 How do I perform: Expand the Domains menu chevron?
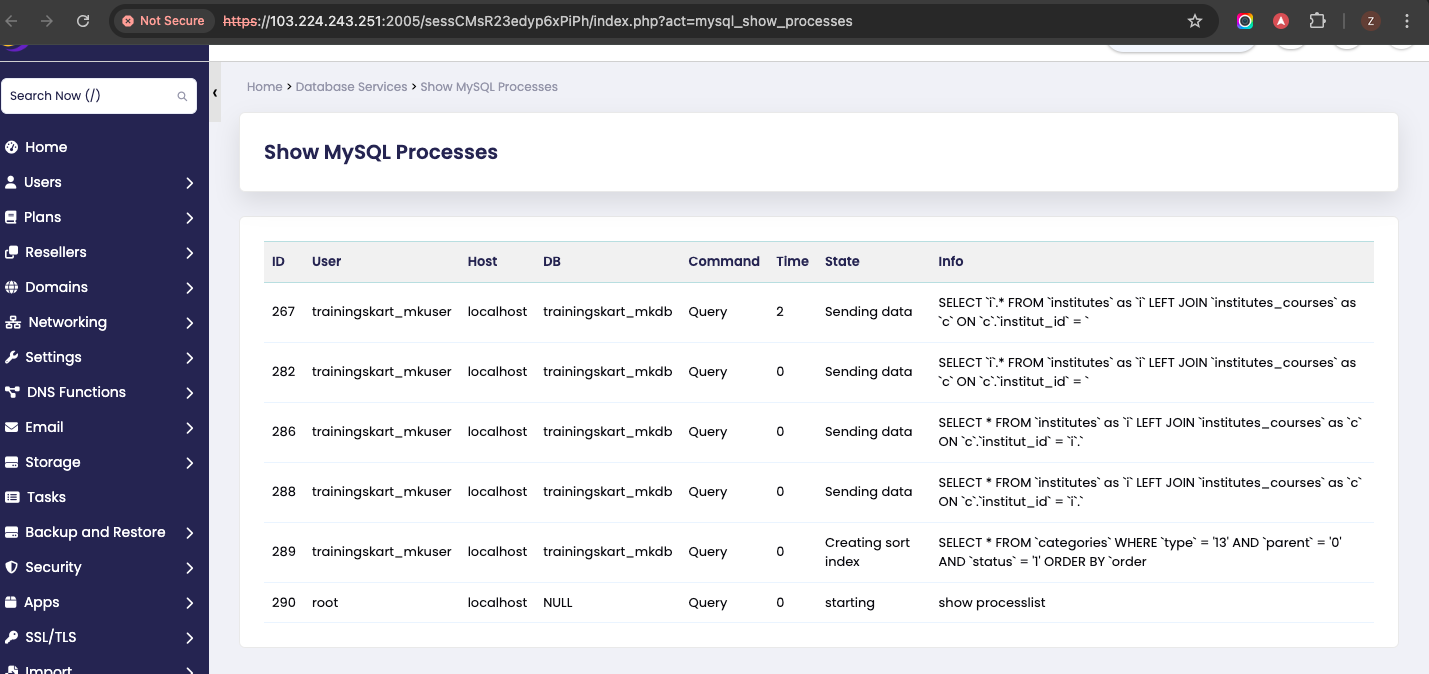[190, 288]
